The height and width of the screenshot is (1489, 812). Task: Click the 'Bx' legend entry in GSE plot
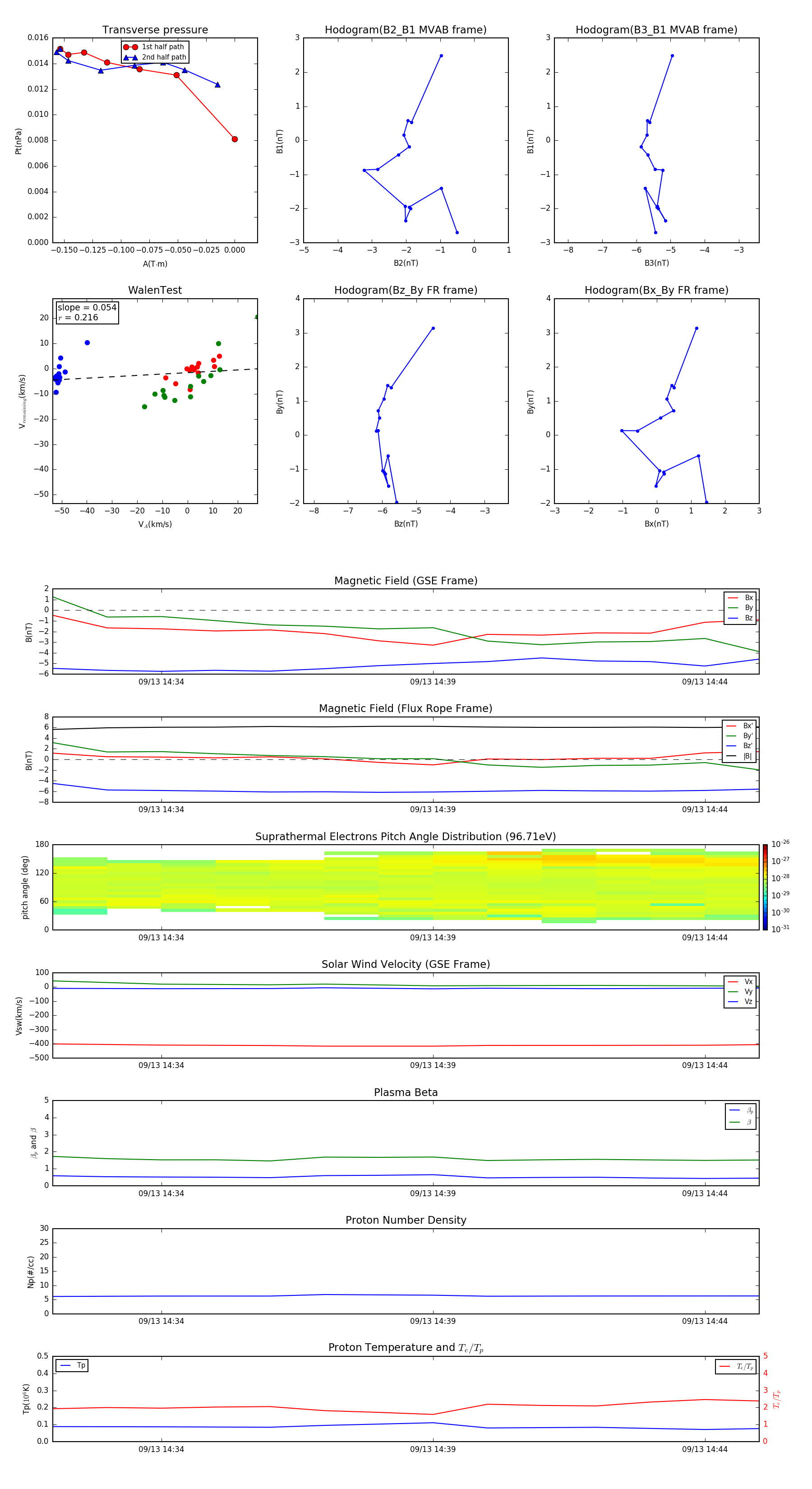tap(740, 598)
